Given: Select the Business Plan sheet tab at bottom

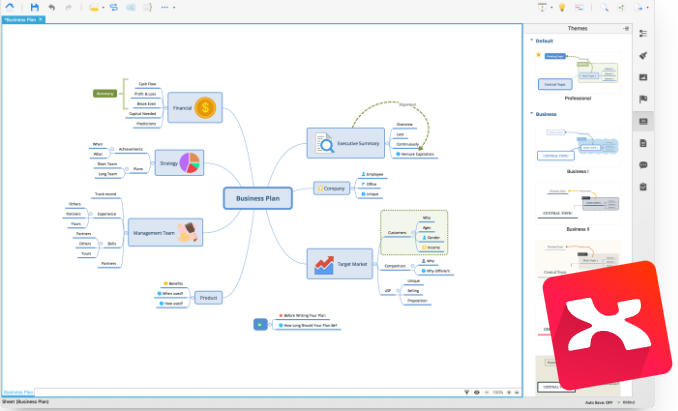Looking at the screenshot, I should point(17,392).
